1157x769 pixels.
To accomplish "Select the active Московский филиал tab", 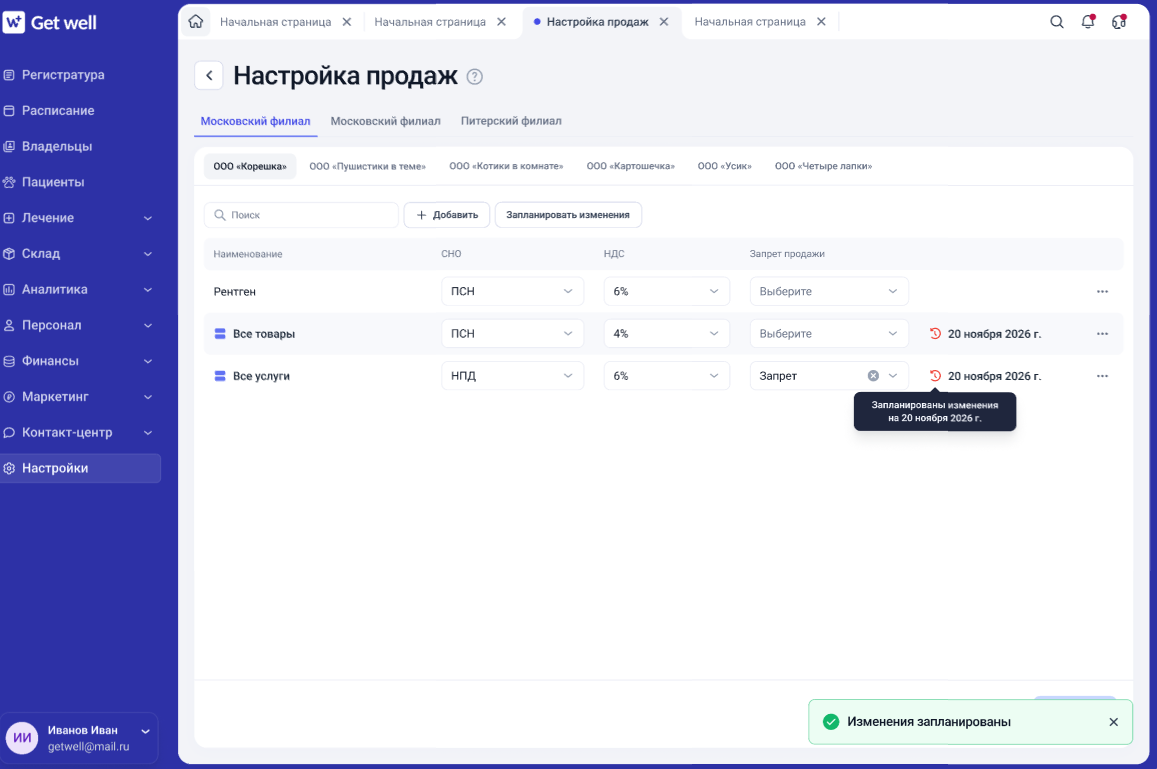I will click(255, 121).
